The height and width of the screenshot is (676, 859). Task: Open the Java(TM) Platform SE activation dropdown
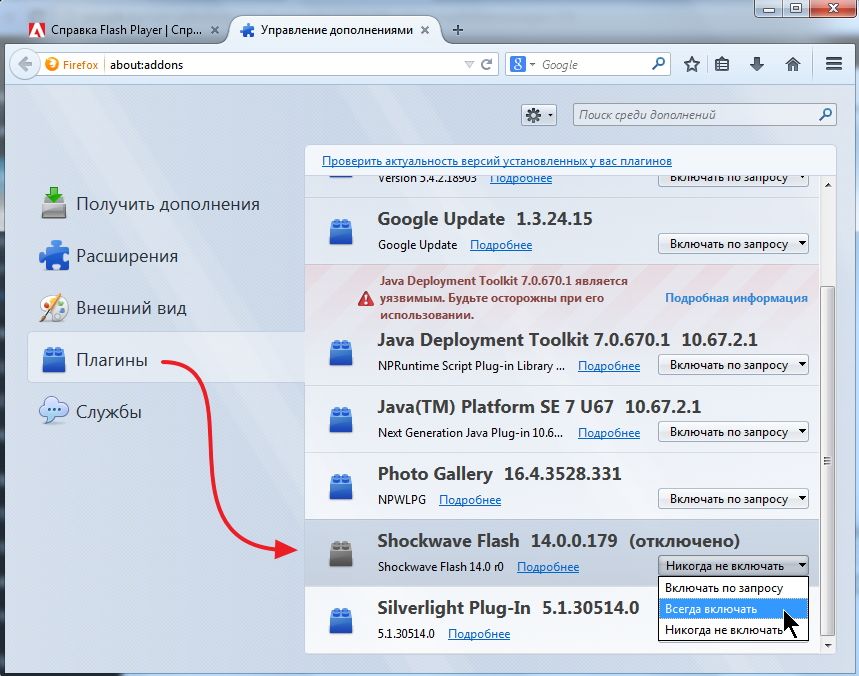(733, 432)
